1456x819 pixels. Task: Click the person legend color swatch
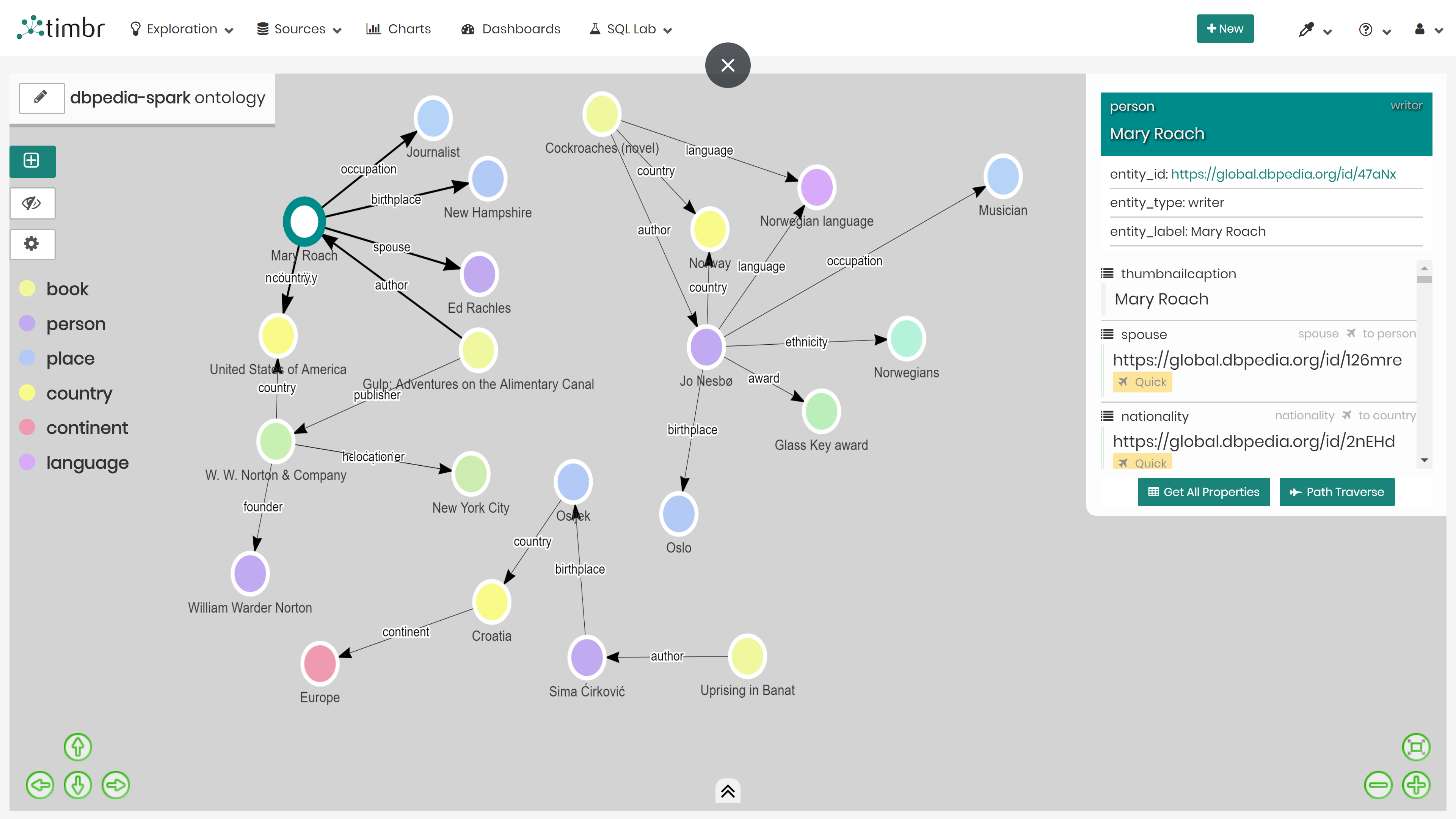pos(27,323)
